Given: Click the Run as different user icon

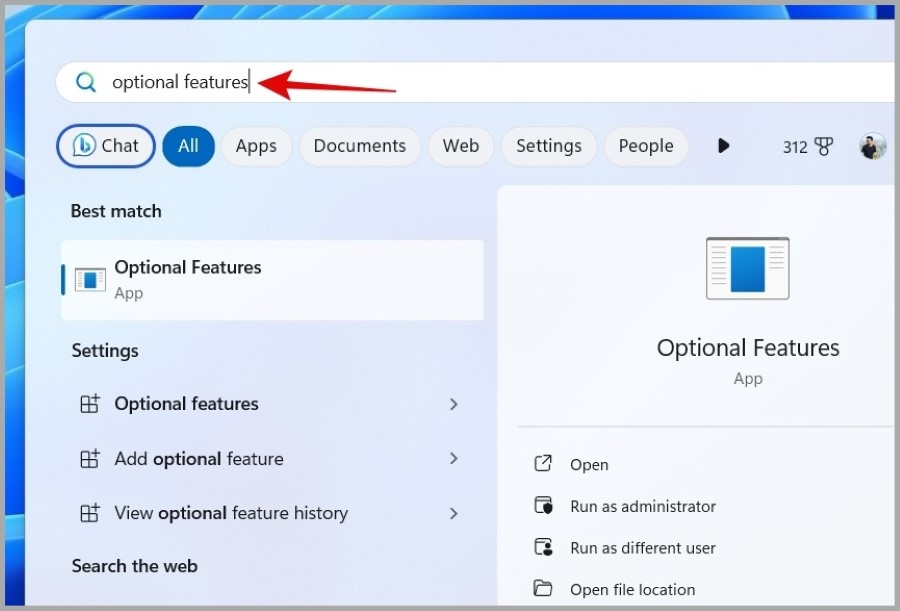Looking at the screenshot, I should pyautogui.click(x=543, y=547).
